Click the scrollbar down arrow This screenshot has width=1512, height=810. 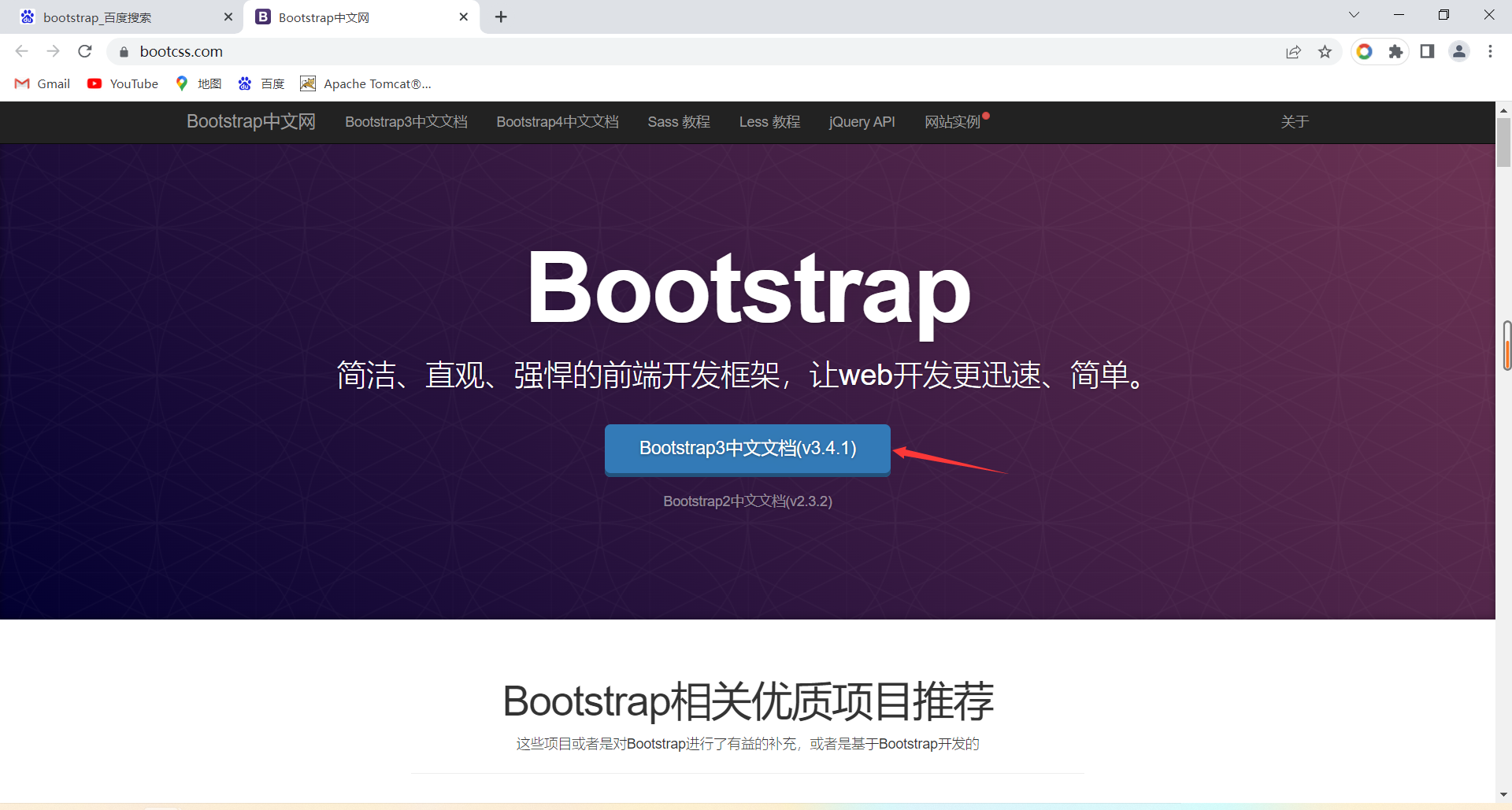(x=1503, y=795)
